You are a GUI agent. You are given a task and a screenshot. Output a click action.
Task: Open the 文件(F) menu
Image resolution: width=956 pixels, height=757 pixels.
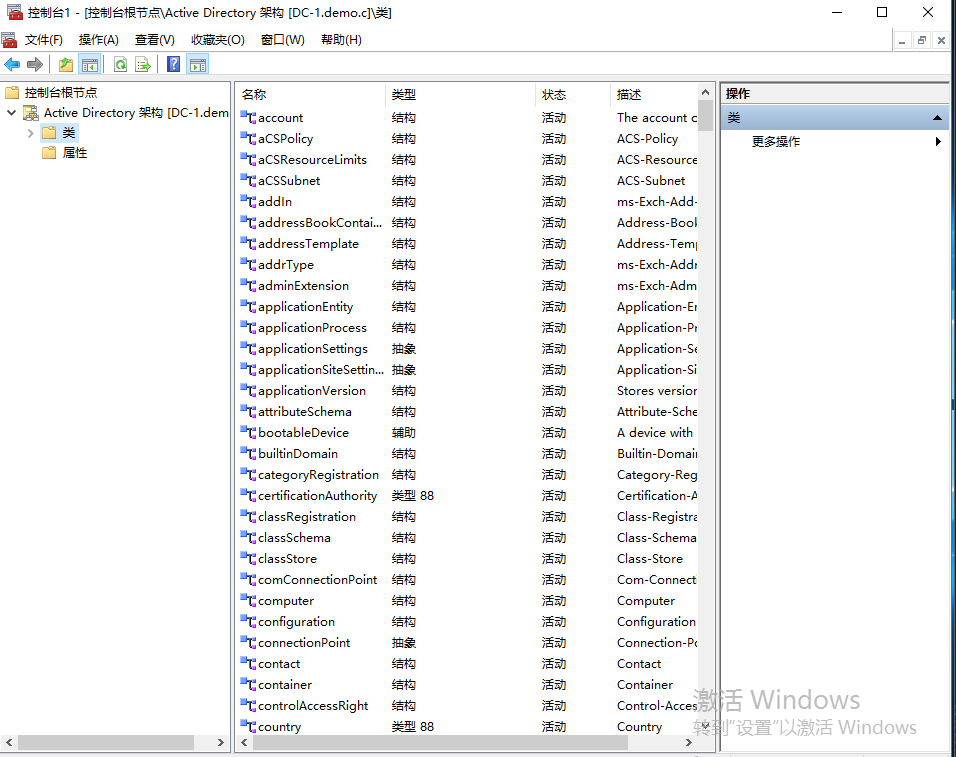click(x=43, y=40)
